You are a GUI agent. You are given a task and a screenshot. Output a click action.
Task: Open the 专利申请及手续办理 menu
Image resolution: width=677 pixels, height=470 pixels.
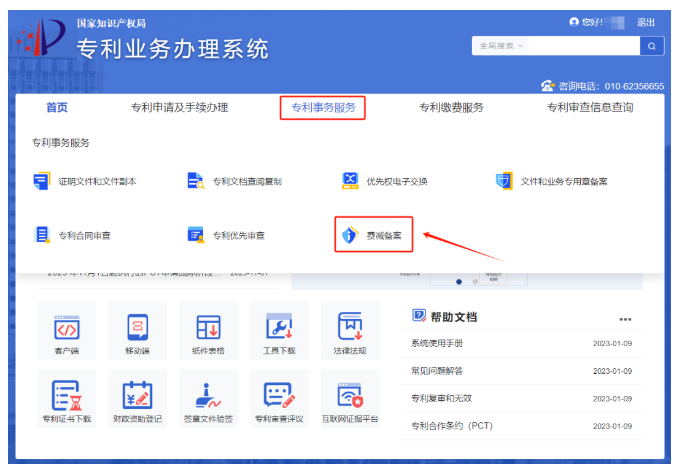point(179,107)
